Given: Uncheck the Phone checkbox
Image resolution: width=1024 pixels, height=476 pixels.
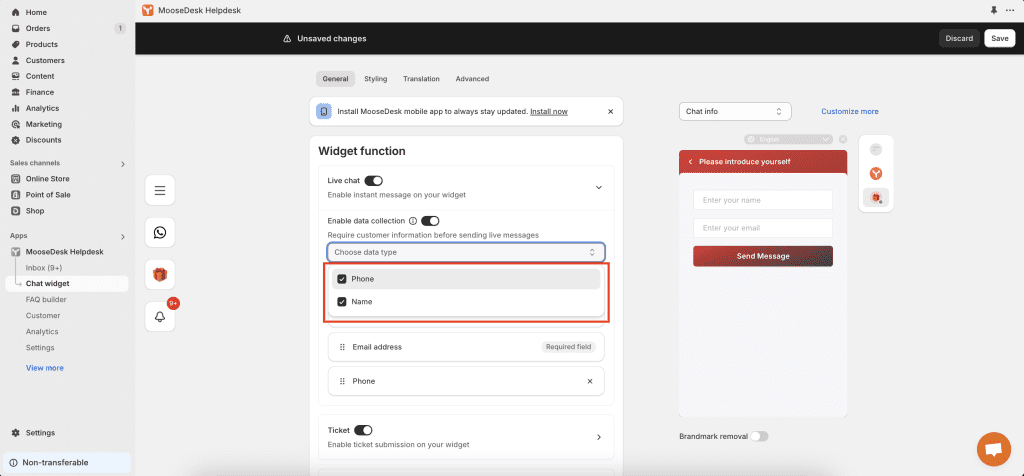Looking at the screenshot, I should [x=342, y=279].
